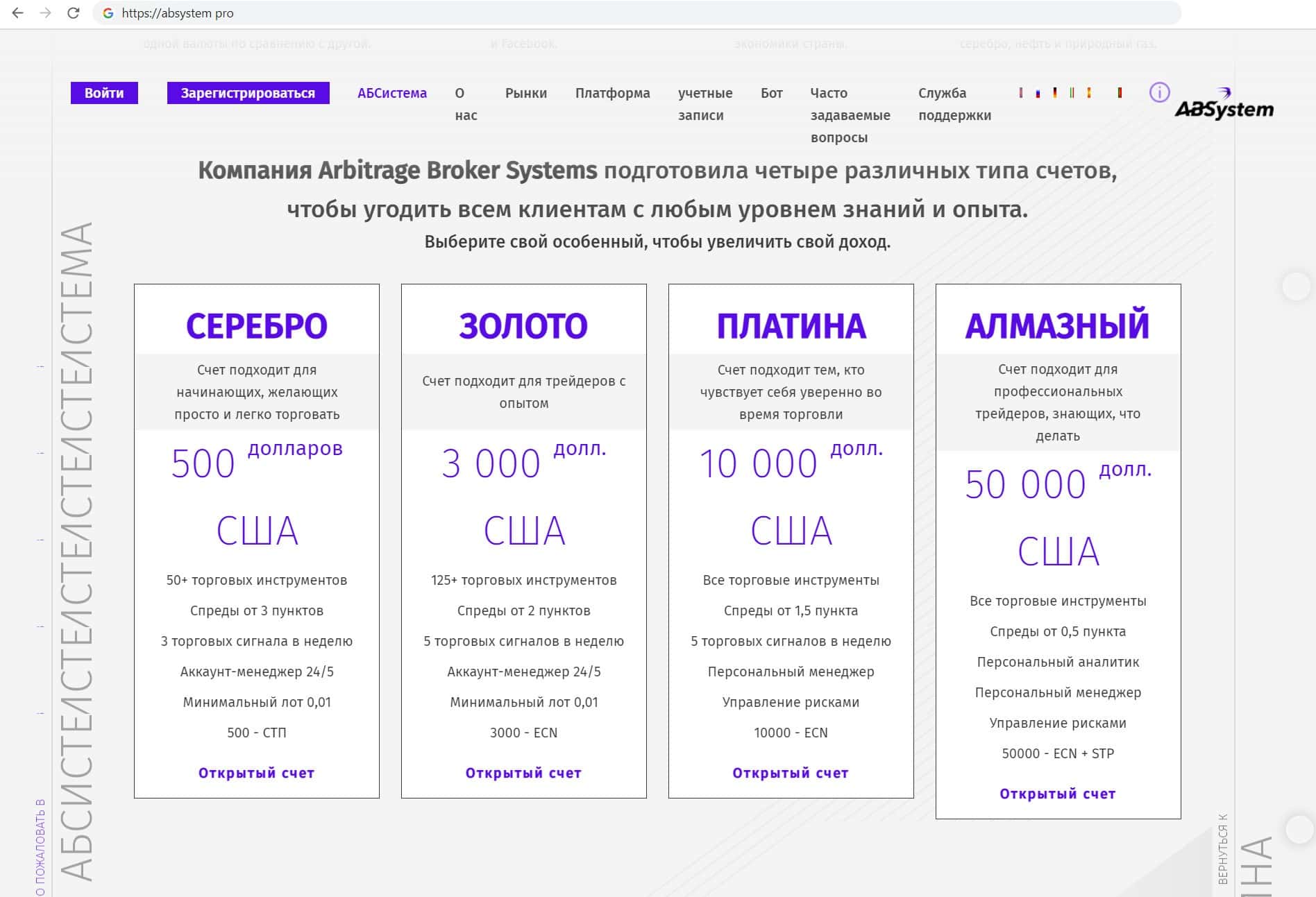Click Открытый счет under Серебро plan
Viewport: 1316px width, 897px height.
256,773
